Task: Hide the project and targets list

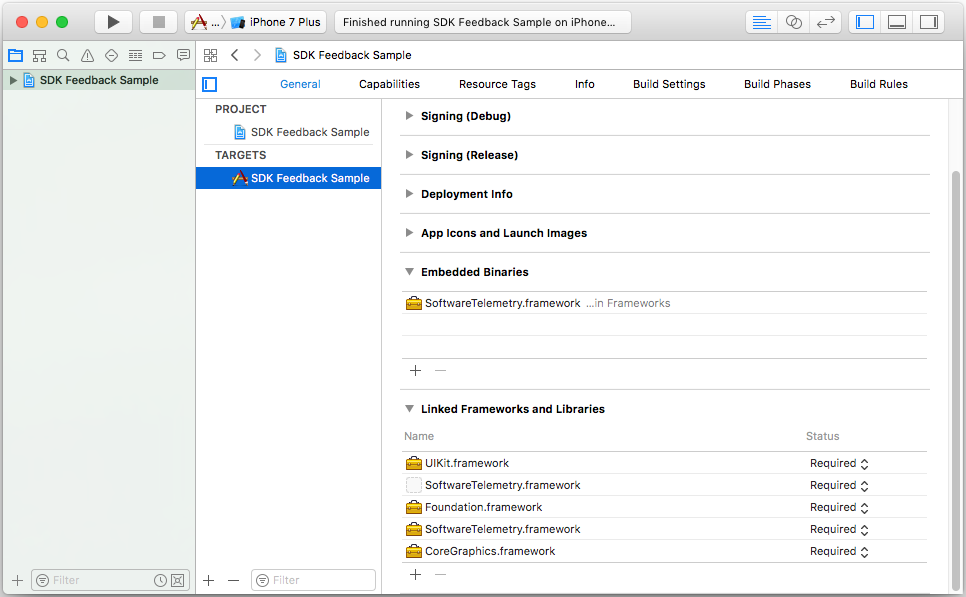Action: 209,84
